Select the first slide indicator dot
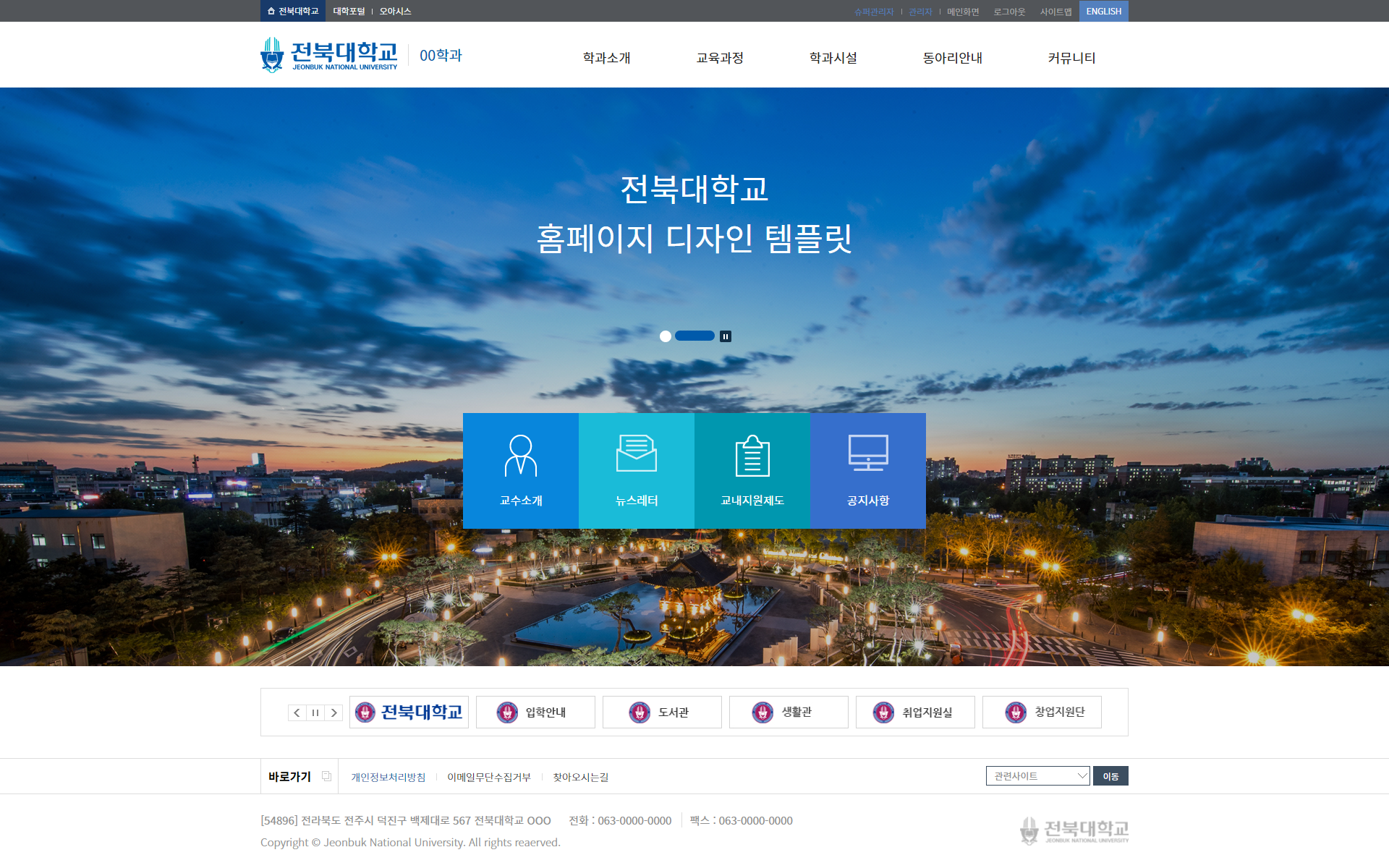1389x868 pixels. coord(666,336)
